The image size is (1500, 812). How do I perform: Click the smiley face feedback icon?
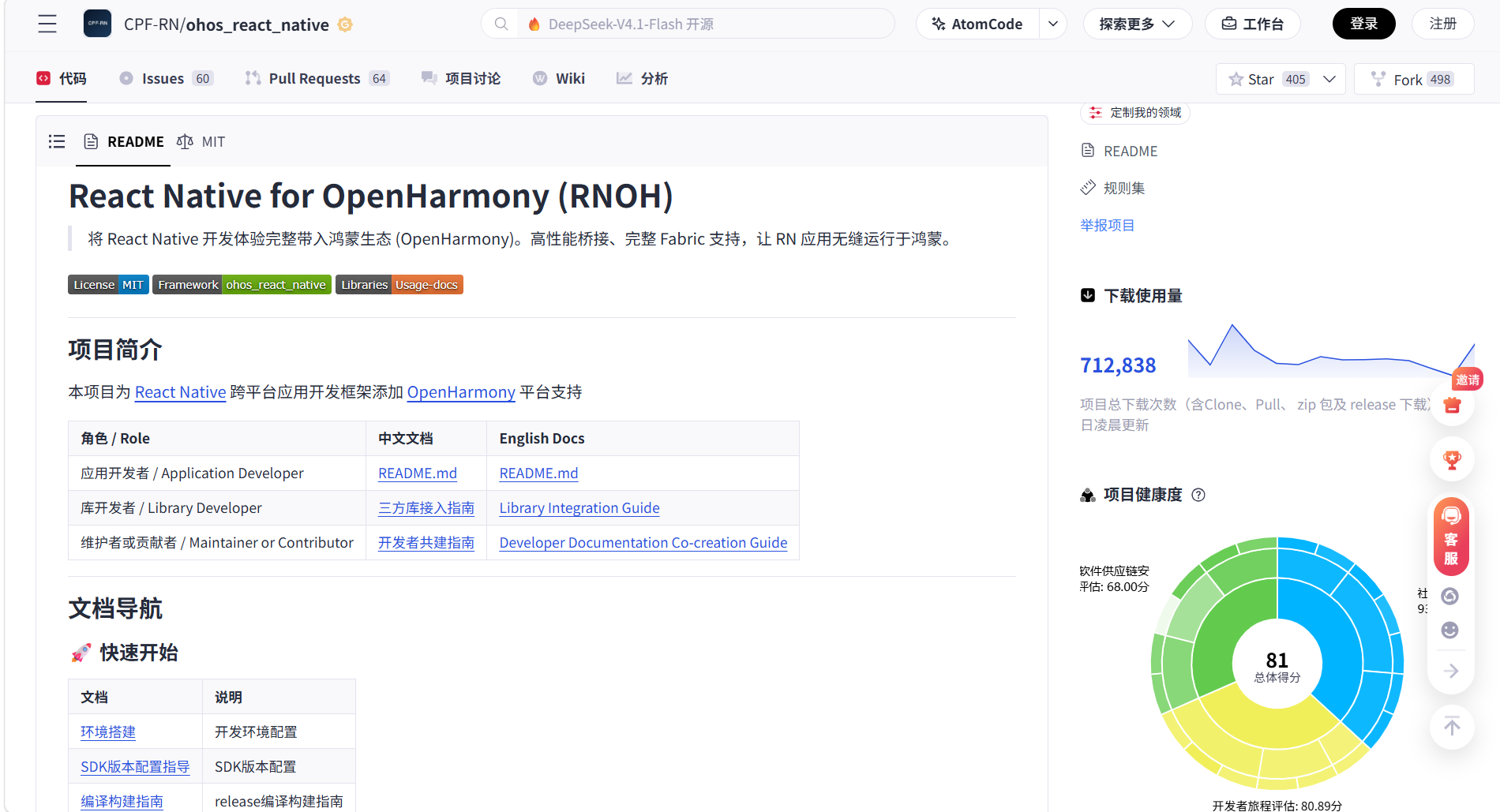pos(1449,630)
